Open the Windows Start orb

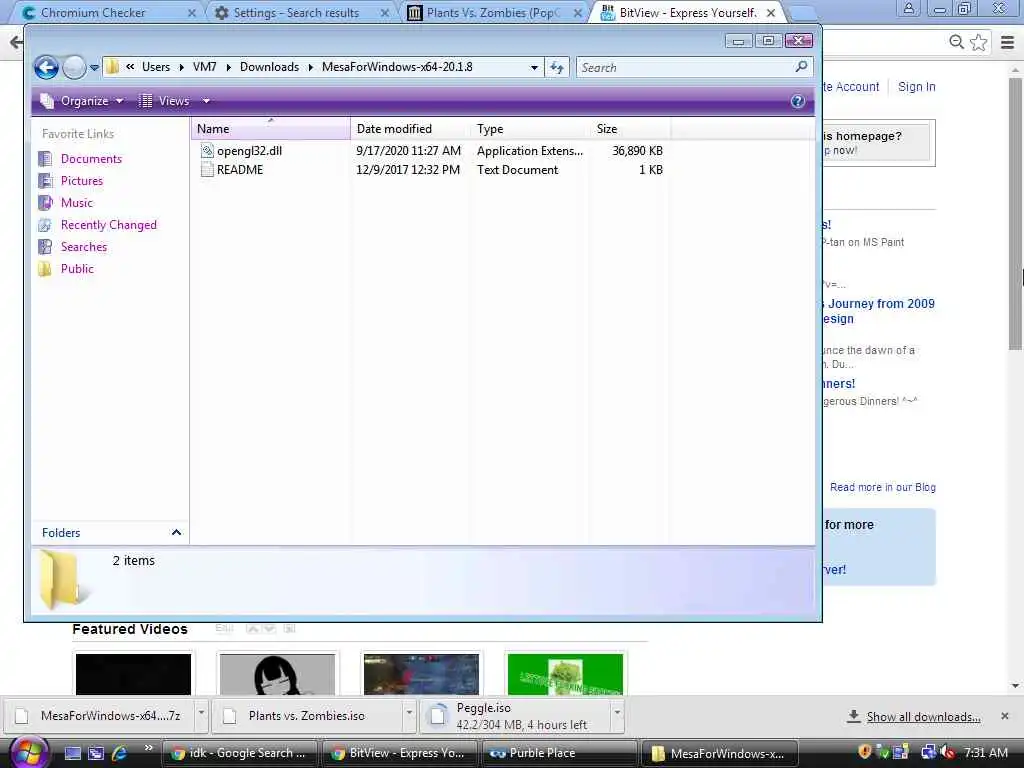coord(27,753)
